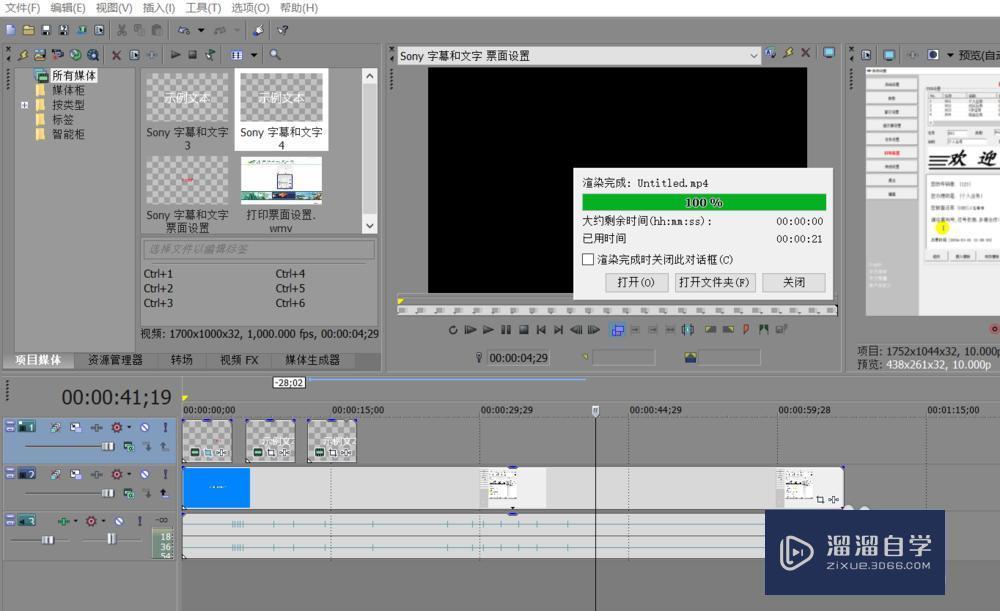The image size is (1000, 611).
Task: Go to start in trimmer transport
Action: (x=541, y=330)
